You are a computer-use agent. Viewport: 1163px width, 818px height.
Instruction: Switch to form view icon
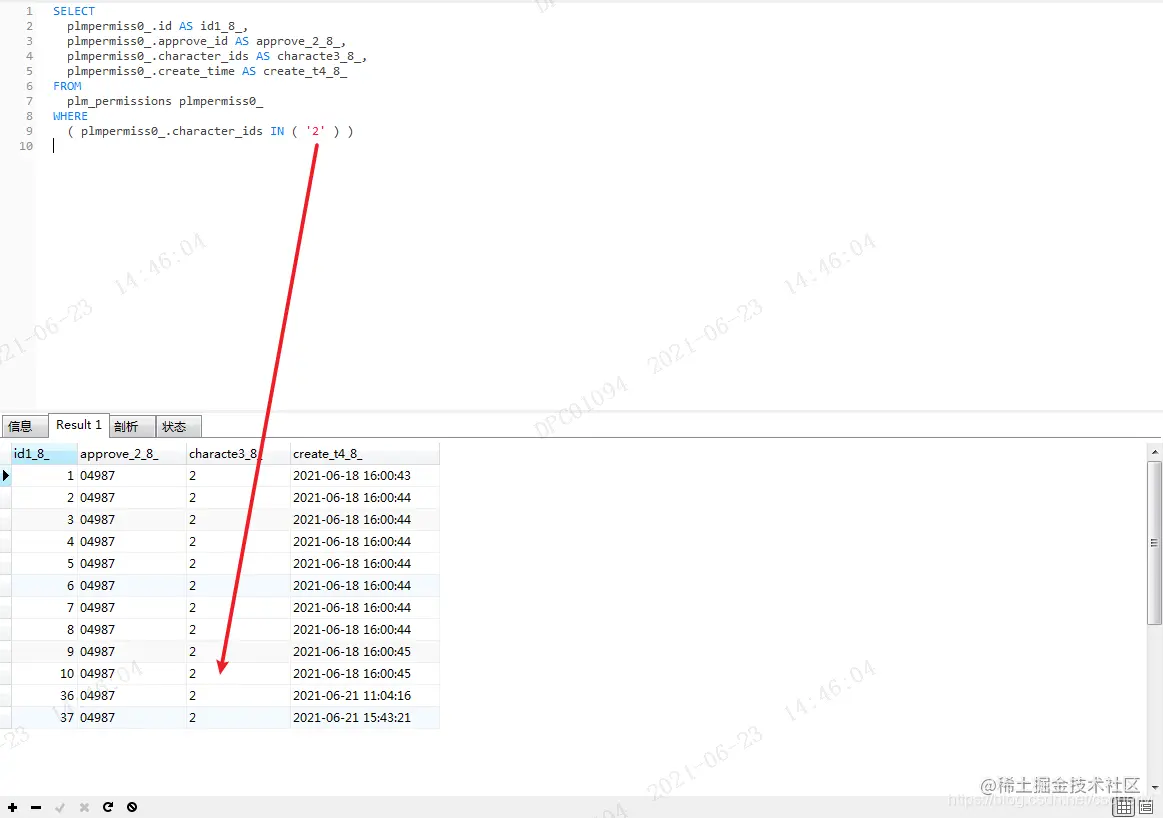(1146, 807)
